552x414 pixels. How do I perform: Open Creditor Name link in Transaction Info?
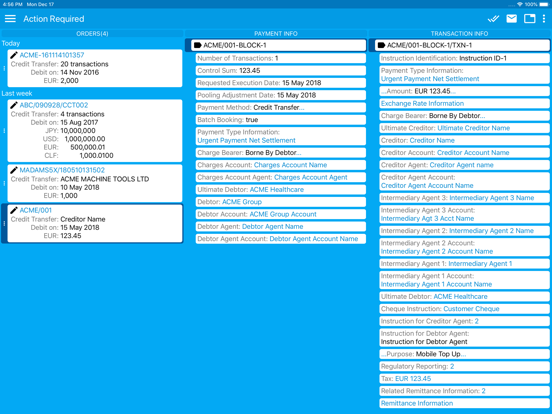click(x=432, y=140)
